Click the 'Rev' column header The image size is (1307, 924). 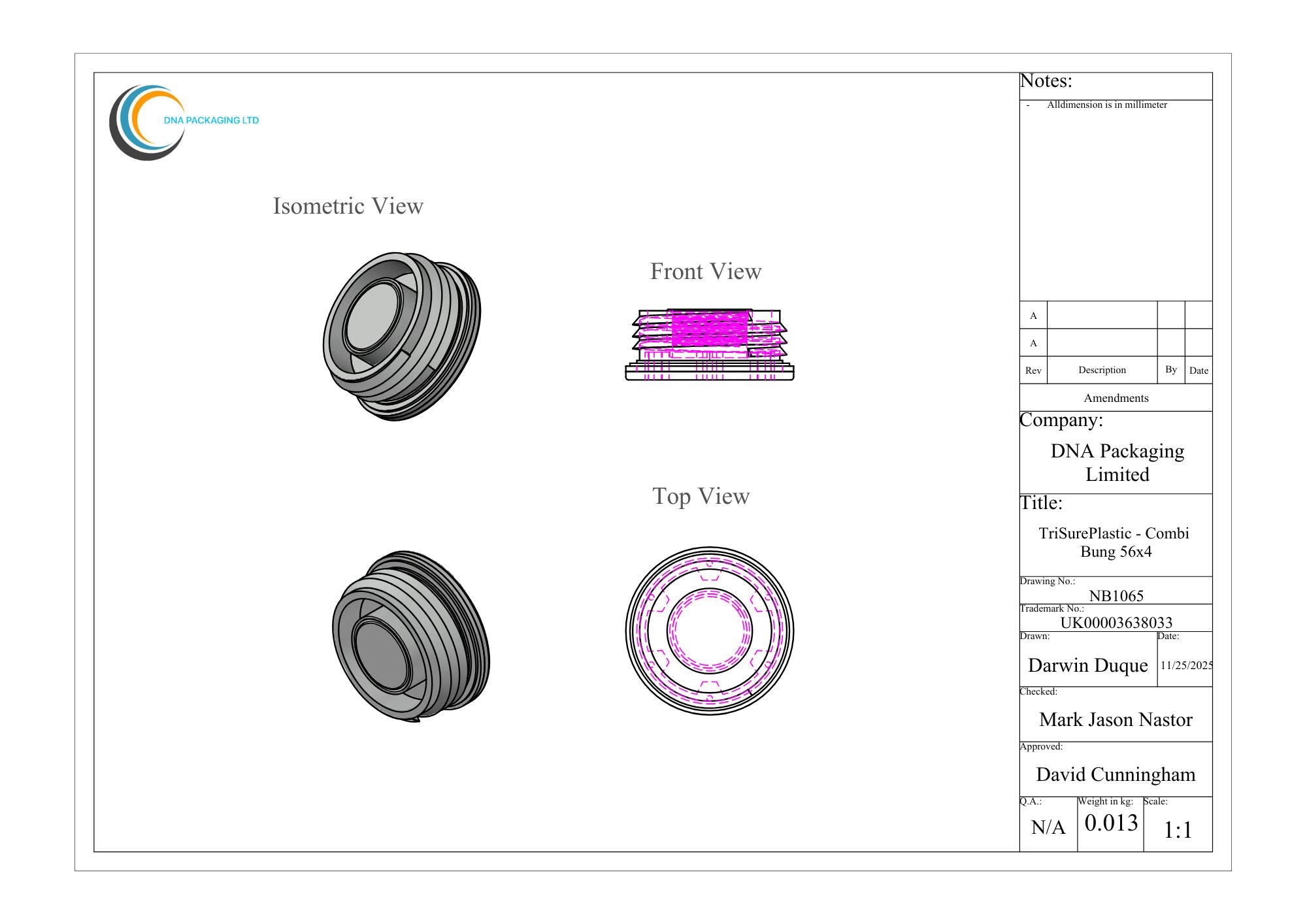tap(1033, 371)
